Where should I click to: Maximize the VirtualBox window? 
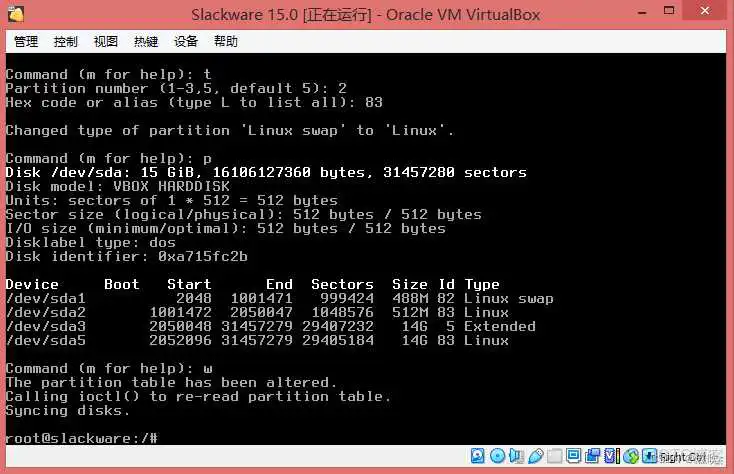669,10
